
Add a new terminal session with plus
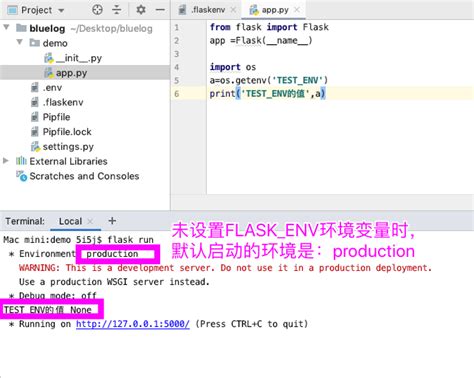click(112, 221)
